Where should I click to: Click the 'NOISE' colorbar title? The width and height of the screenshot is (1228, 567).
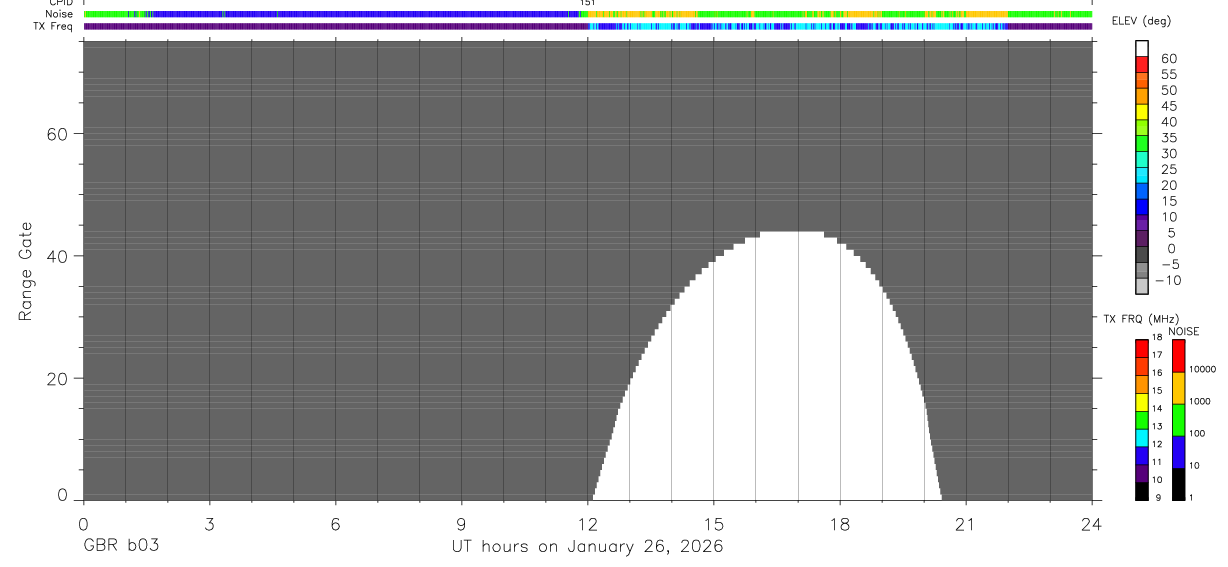coord(1184,331)
